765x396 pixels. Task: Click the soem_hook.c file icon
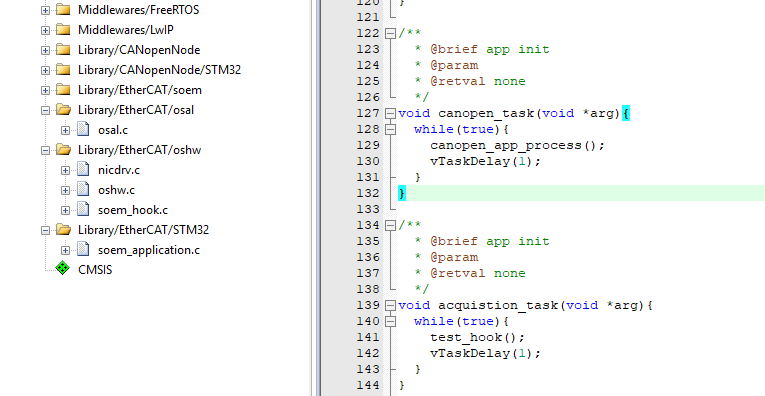83,209
